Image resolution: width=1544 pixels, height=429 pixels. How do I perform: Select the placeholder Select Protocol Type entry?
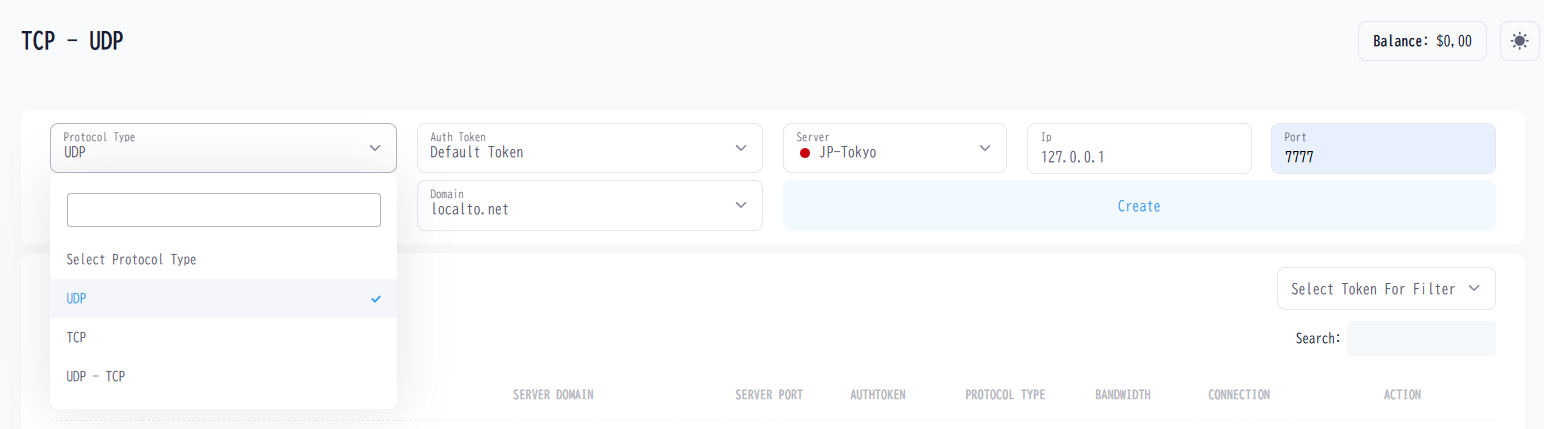131,259
